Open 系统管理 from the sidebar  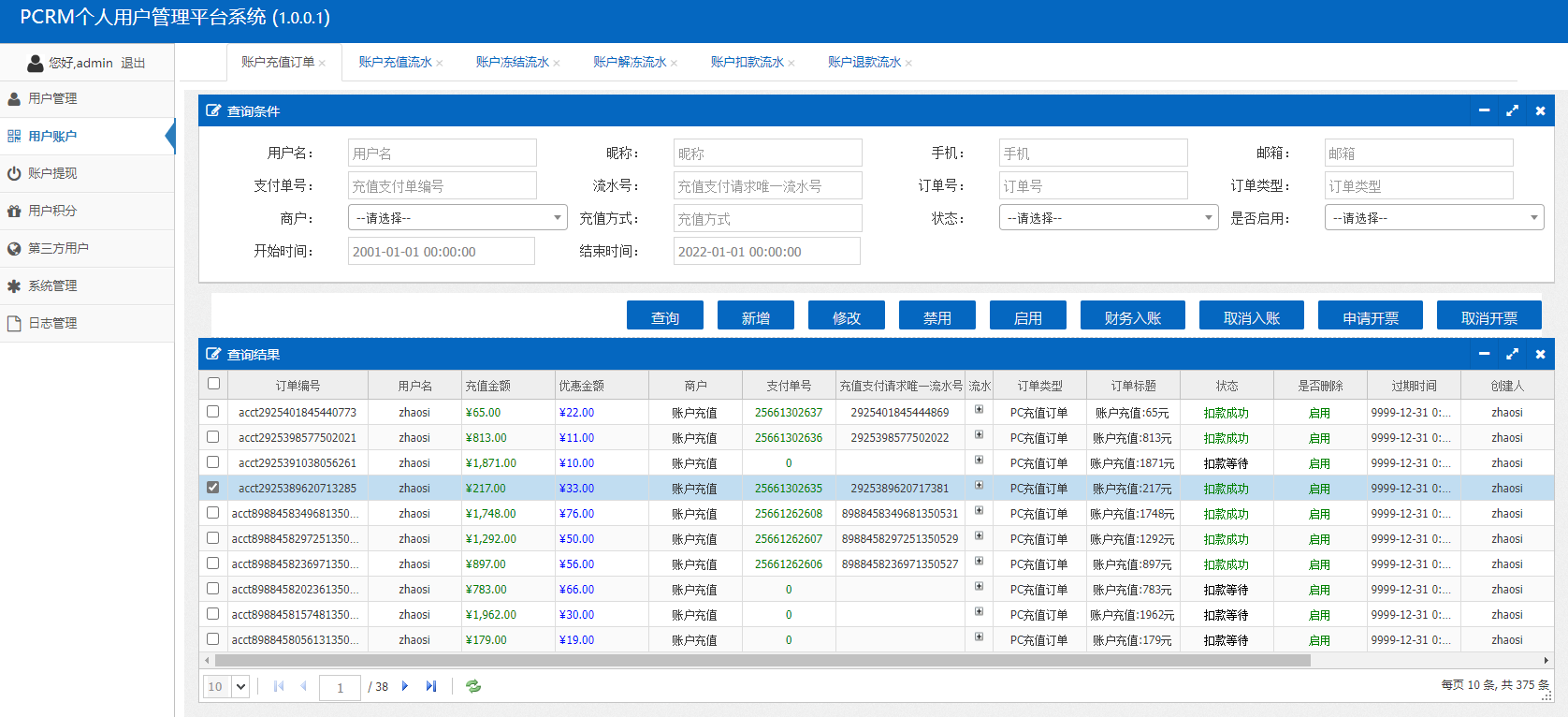[52, 285]
